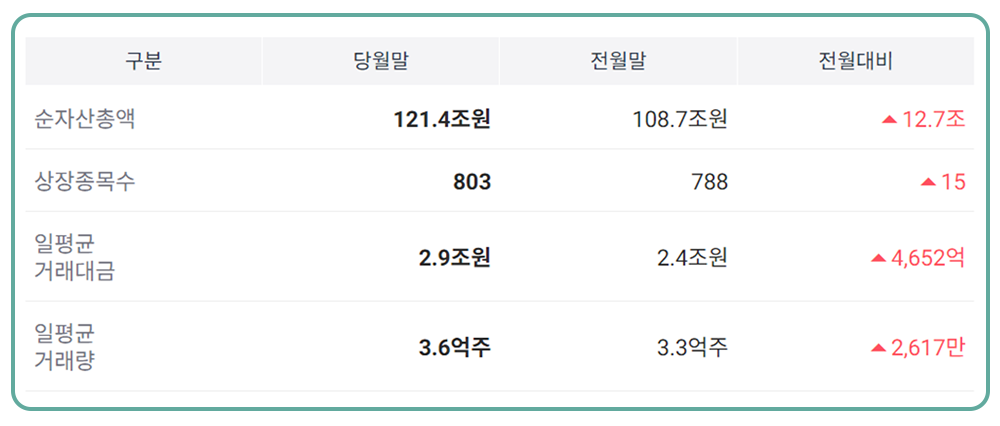Image resolution: width=1000 pixels, height=426 pixels.
Task: Select the bold 2.9조원 value
Action: (x=455, y=258)
